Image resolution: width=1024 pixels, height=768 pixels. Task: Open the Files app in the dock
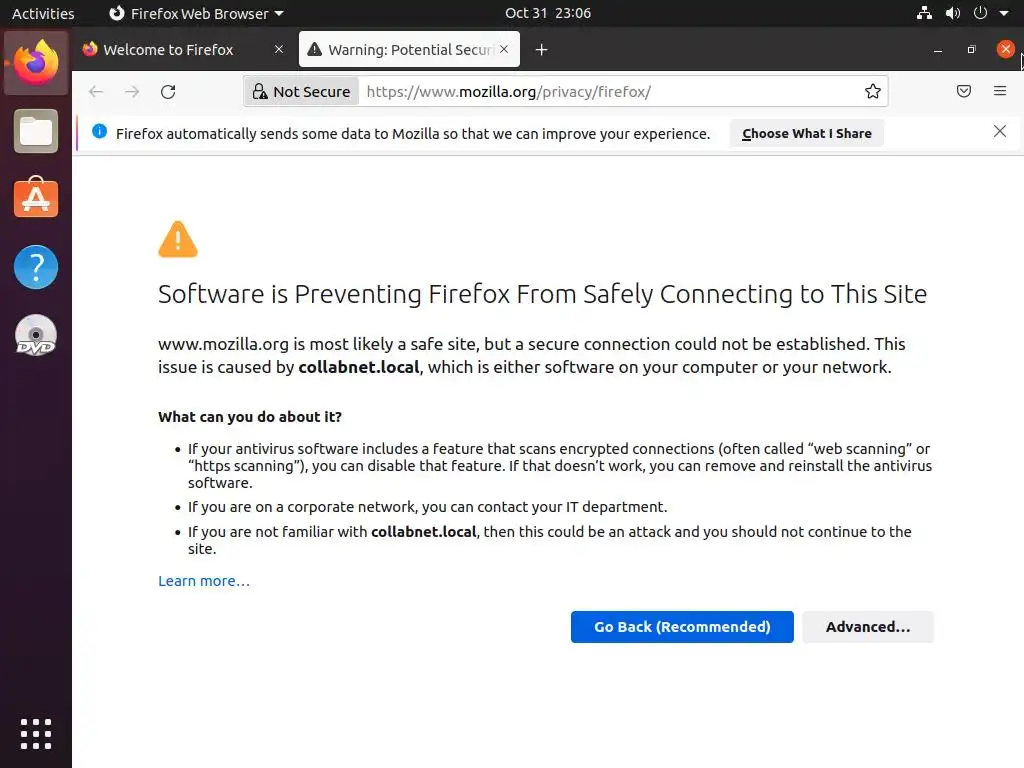(x=36, y=132)
